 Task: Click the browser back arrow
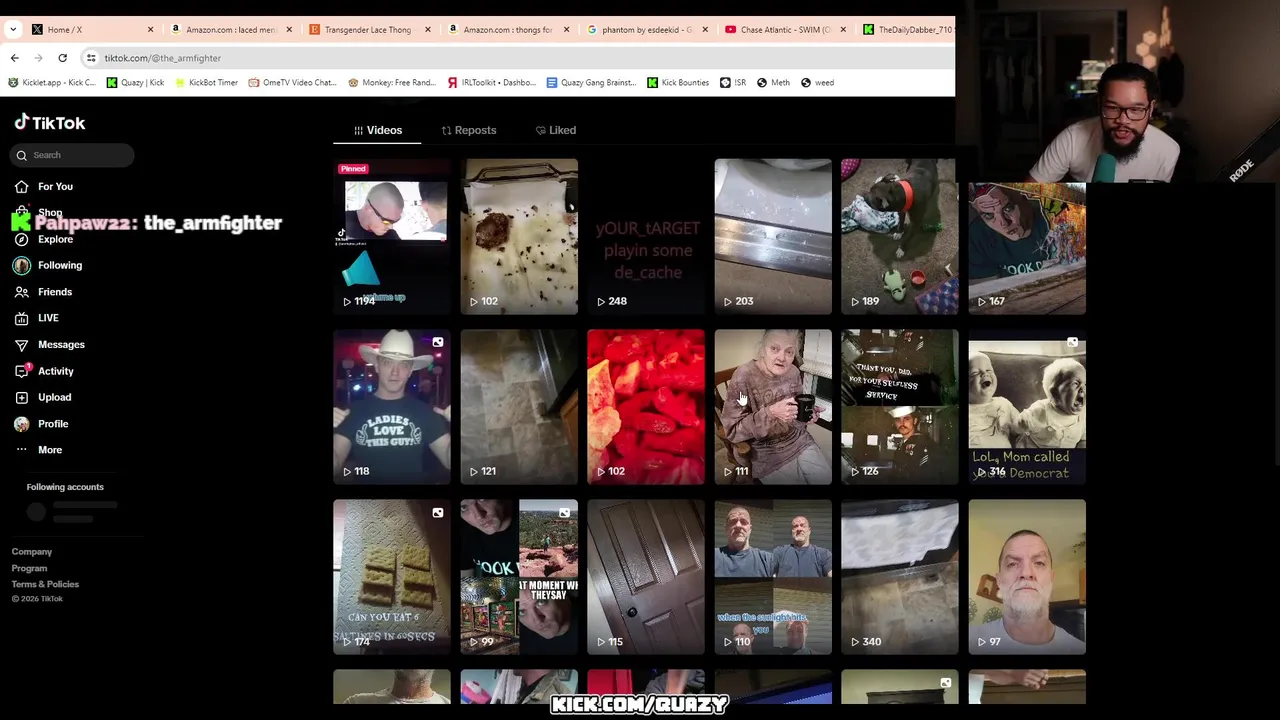(15, 58)
